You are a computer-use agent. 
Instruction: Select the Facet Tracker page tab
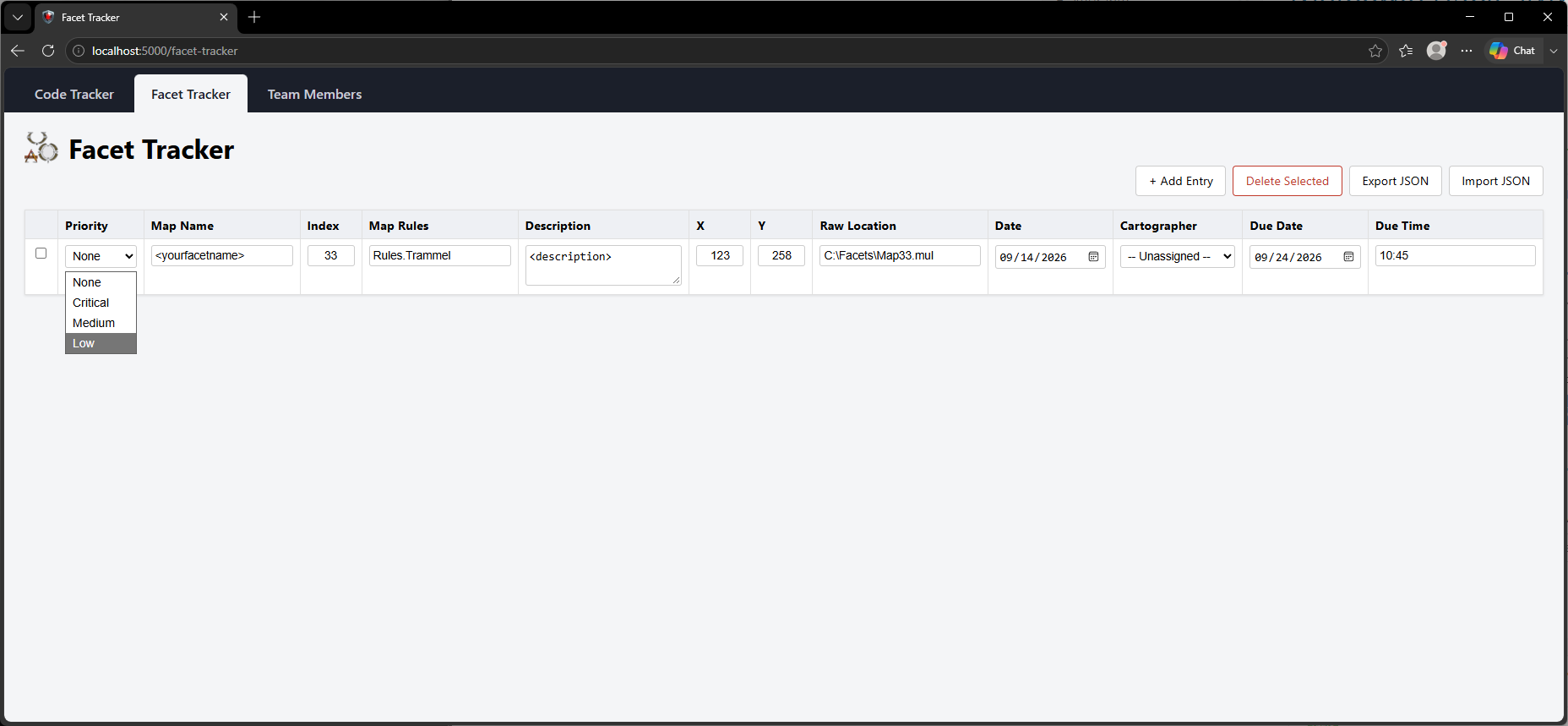[x=191, y=95]
